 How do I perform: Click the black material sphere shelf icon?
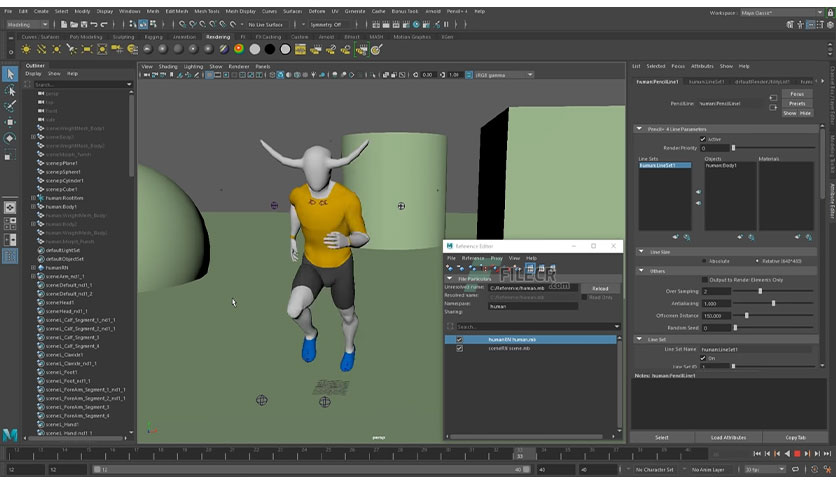[270, 50]
